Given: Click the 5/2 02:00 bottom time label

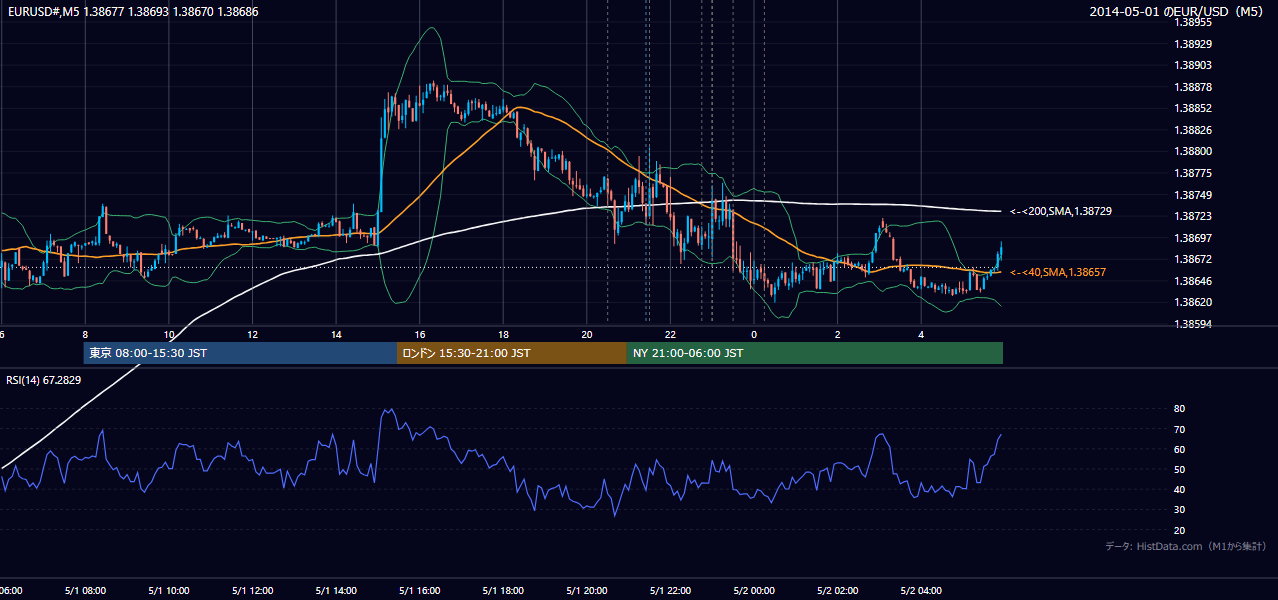Looking at the screenshot, I should tap(838, 590).
